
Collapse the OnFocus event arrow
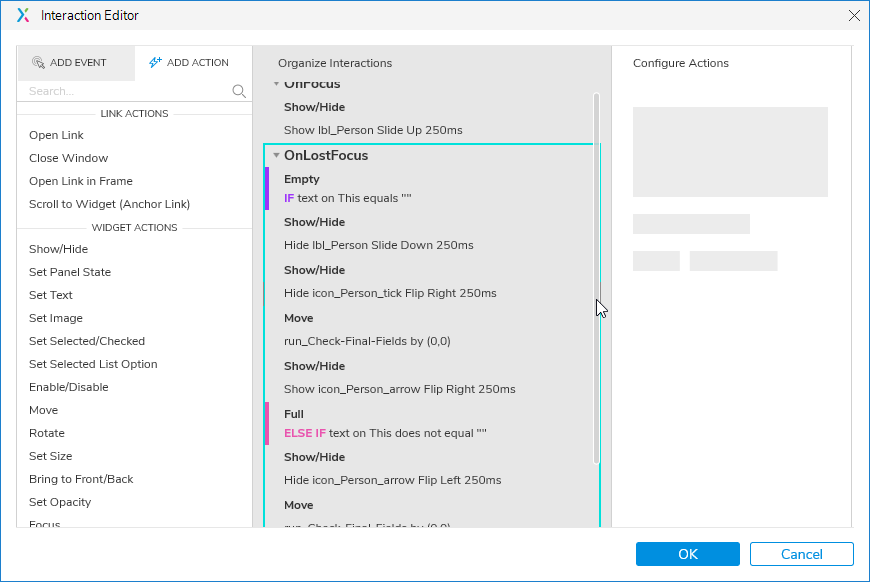(x=276, y=84)
